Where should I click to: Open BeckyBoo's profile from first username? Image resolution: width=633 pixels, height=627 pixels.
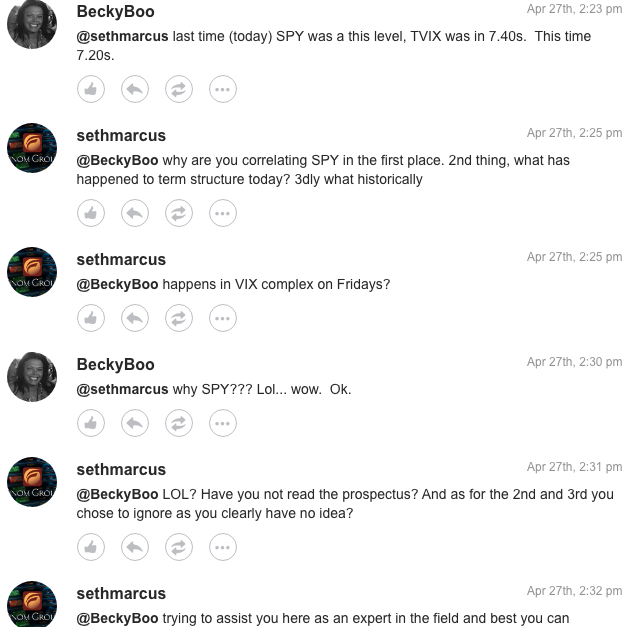[115, 12]
